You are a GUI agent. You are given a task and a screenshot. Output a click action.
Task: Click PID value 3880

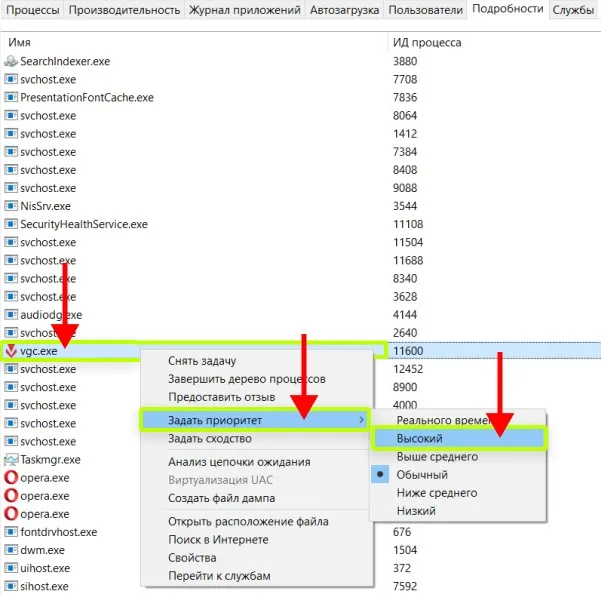pos(405,61)
